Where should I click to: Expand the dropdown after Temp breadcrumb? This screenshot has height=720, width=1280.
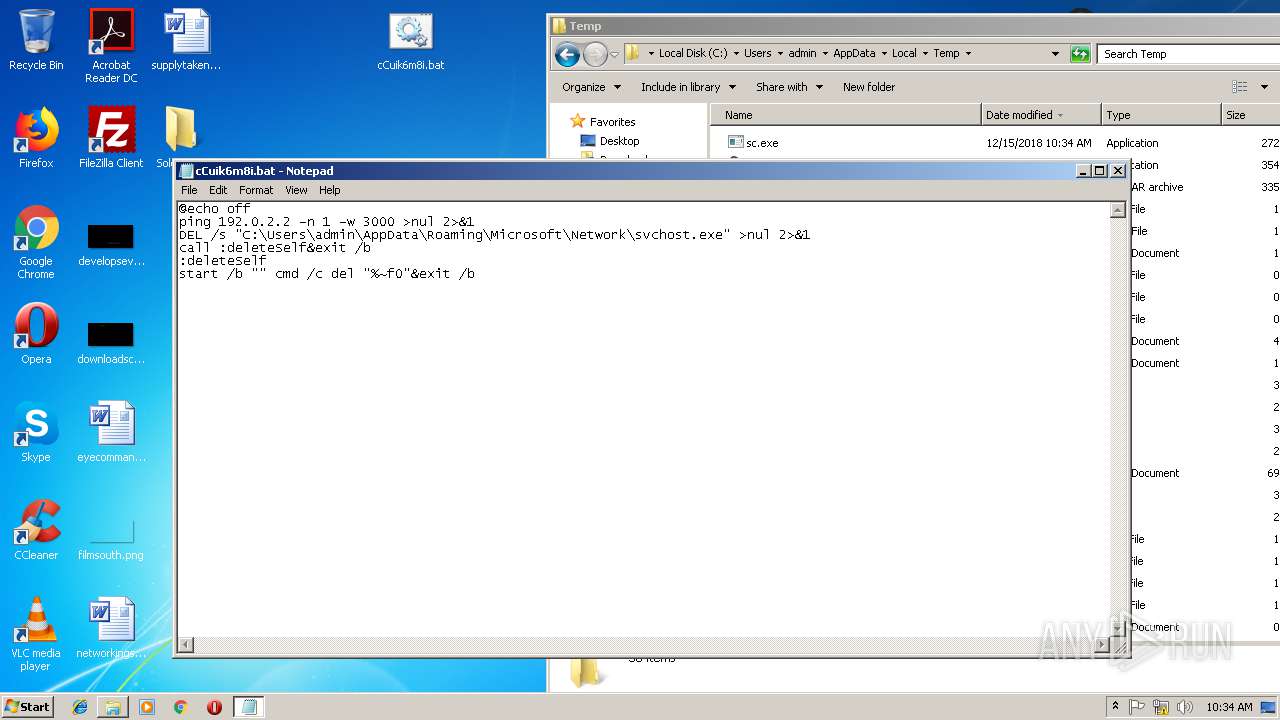click(x=968, y=54)
